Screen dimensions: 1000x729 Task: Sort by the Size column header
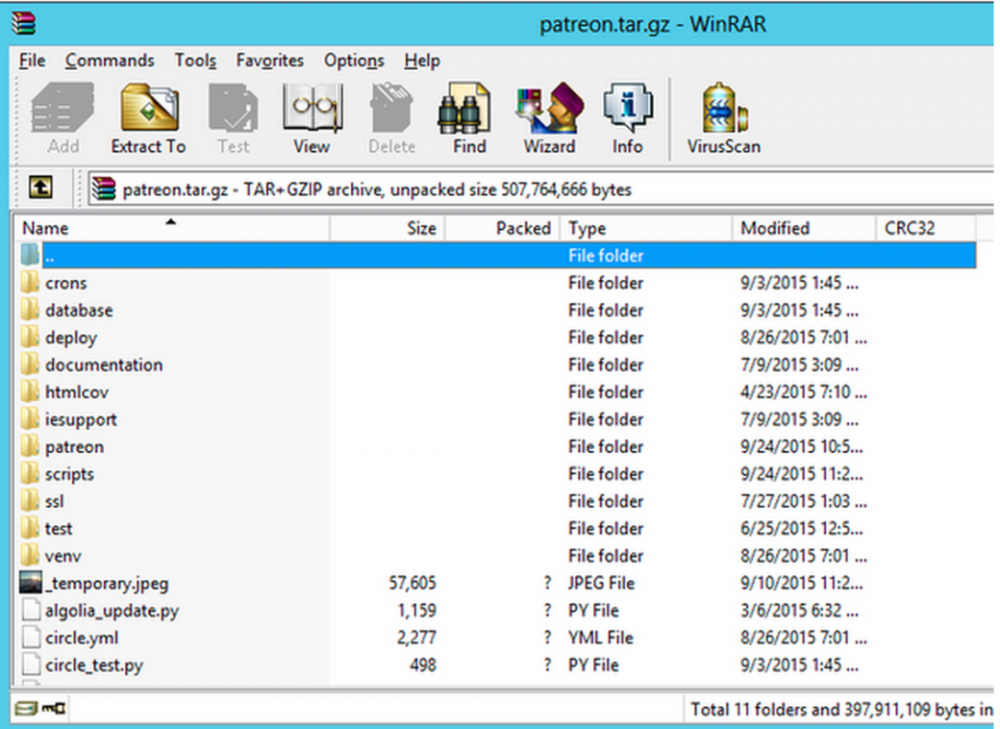pyautogui.click(x=387, y=228)
